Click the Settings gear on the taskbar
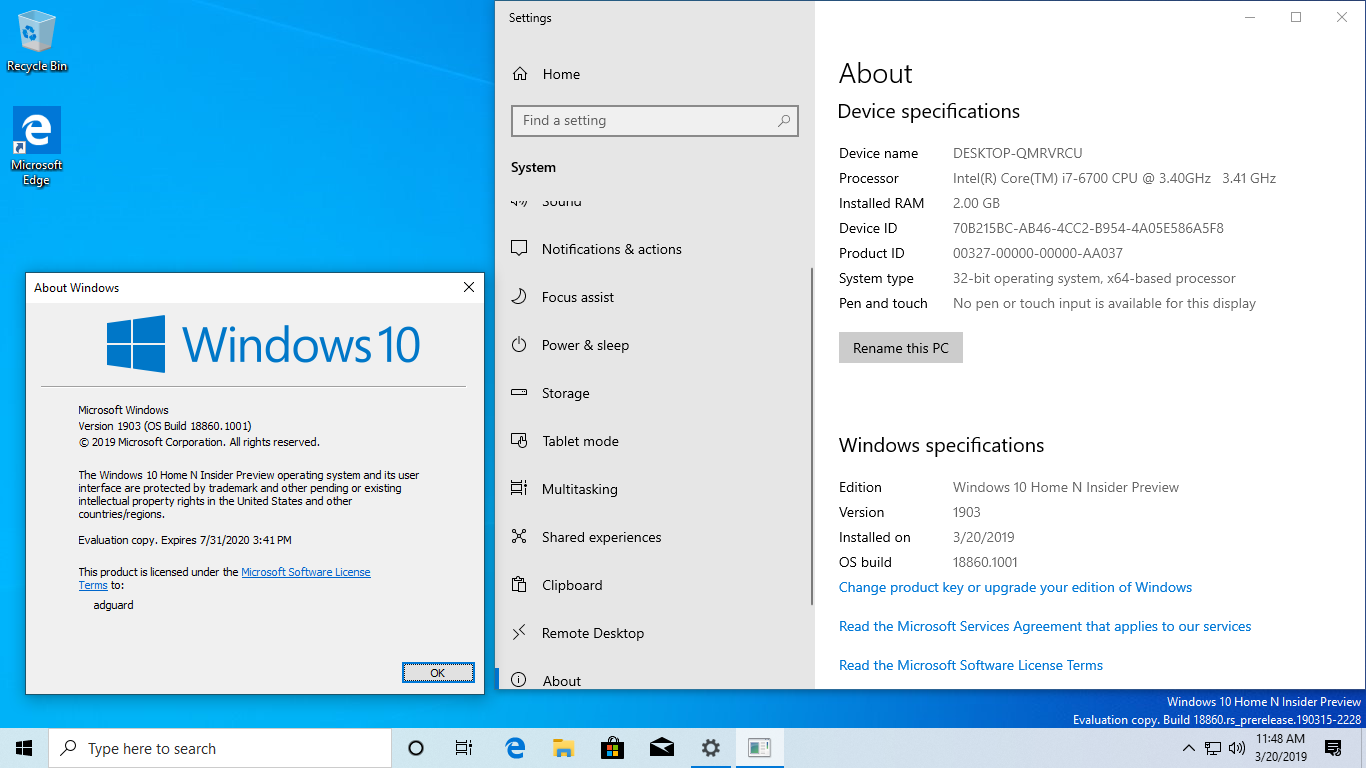This screenshot has height=768, width=1366. [x=710, y=748]
